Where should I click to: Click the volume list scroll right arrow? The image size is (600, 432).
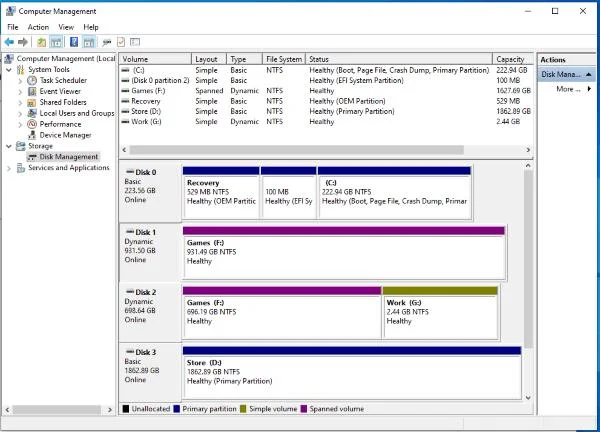click(528, 150)
